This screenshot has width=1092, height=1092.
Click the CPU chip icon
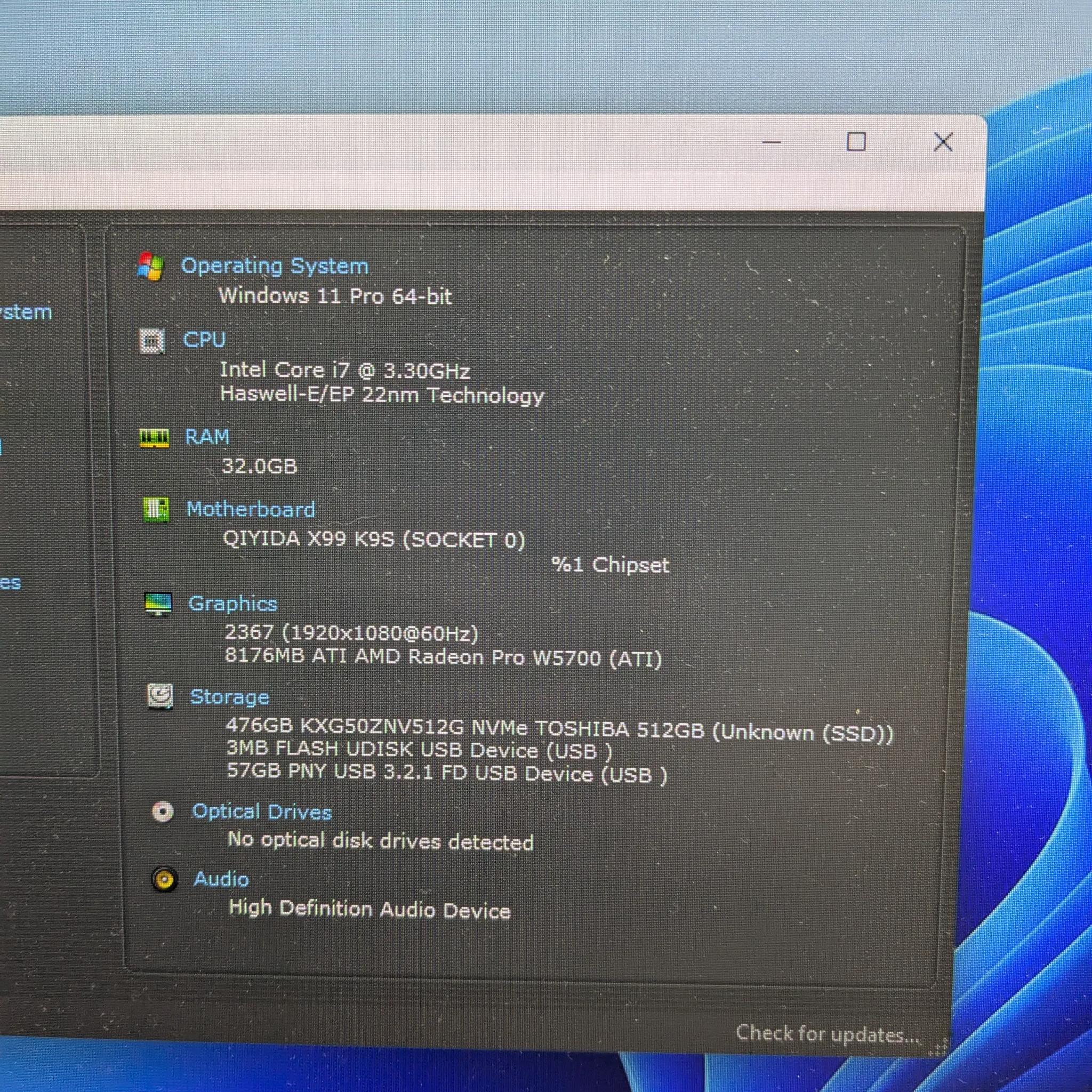point(152,341)
